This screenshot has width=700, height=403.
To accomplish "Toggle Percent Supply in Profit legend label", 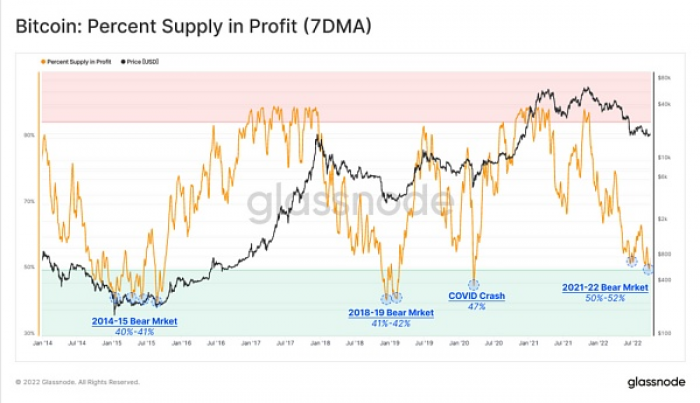I will point(79,62).
